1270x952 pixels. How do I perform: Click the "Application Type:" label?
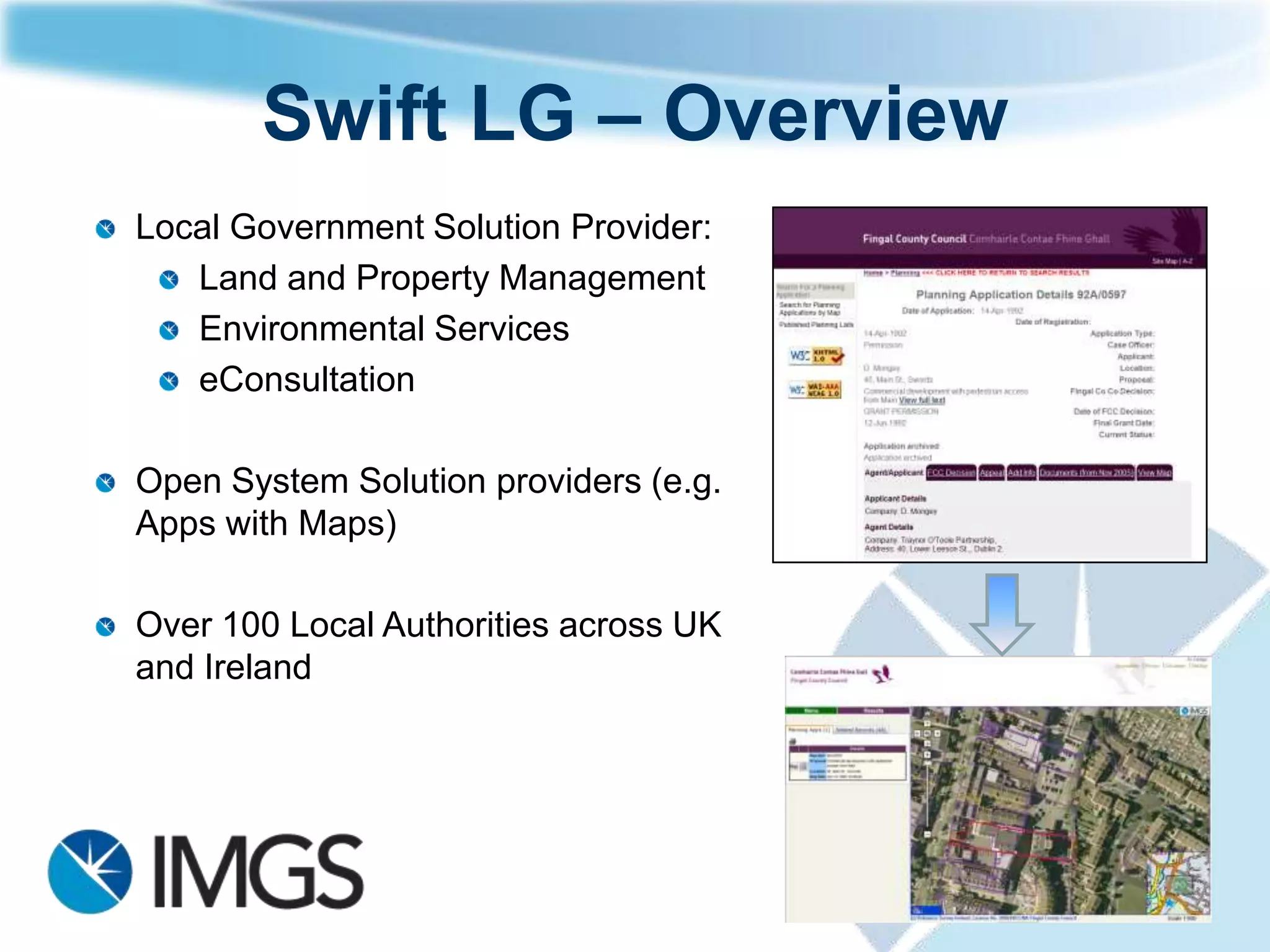click(x=1122, y=333)
